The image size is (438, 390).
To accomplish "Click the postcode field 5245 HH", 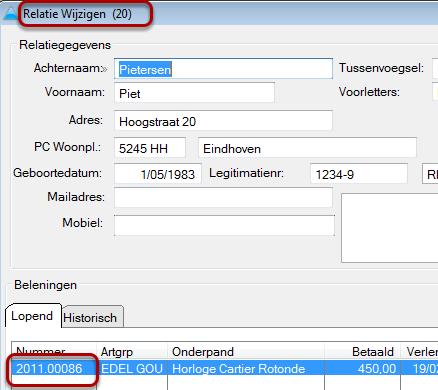I will [x=150, y=148].
